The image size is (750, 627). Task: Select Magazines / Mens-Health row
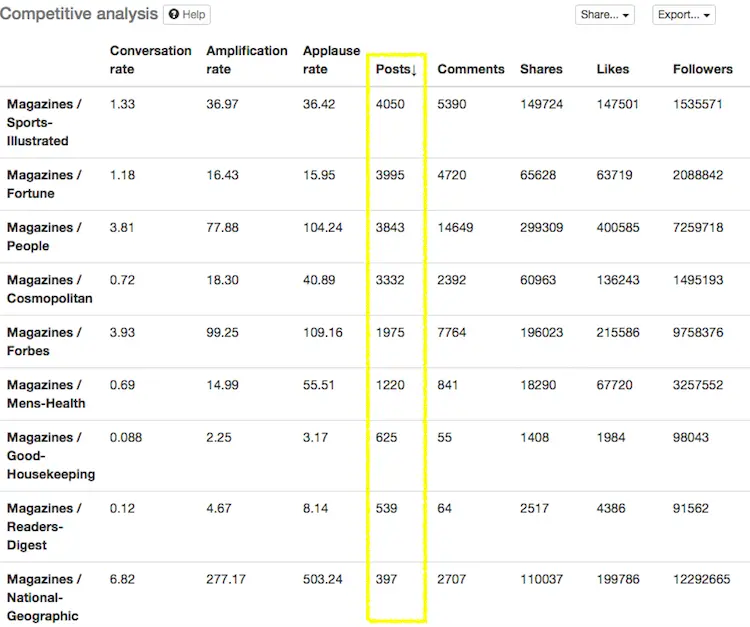46,394
